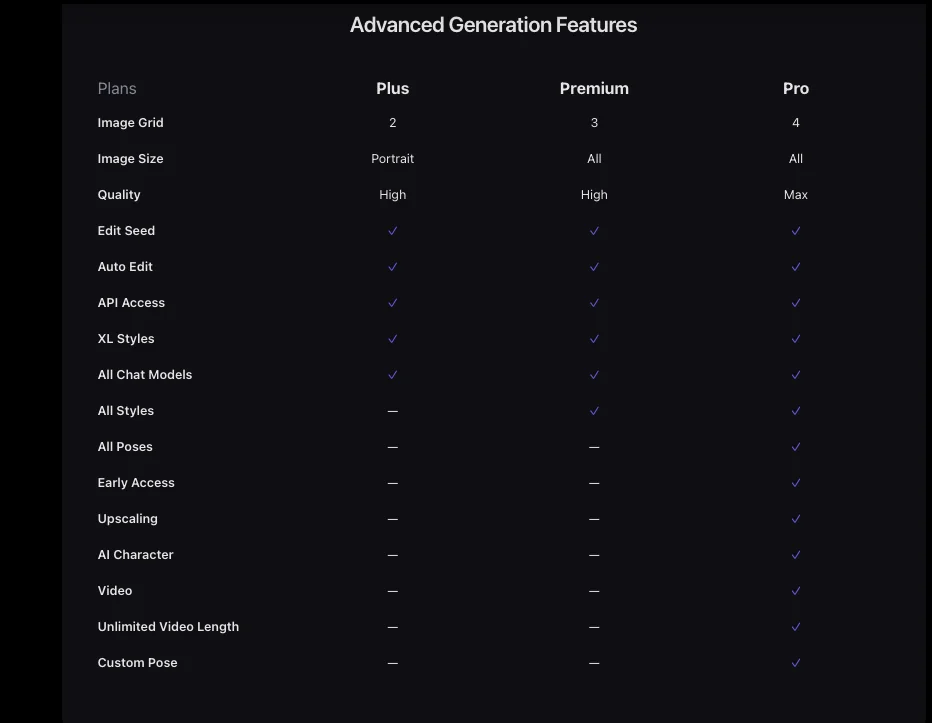Select the "Max" Quality value under Pro
932x723 pixels.
(795, 194)
